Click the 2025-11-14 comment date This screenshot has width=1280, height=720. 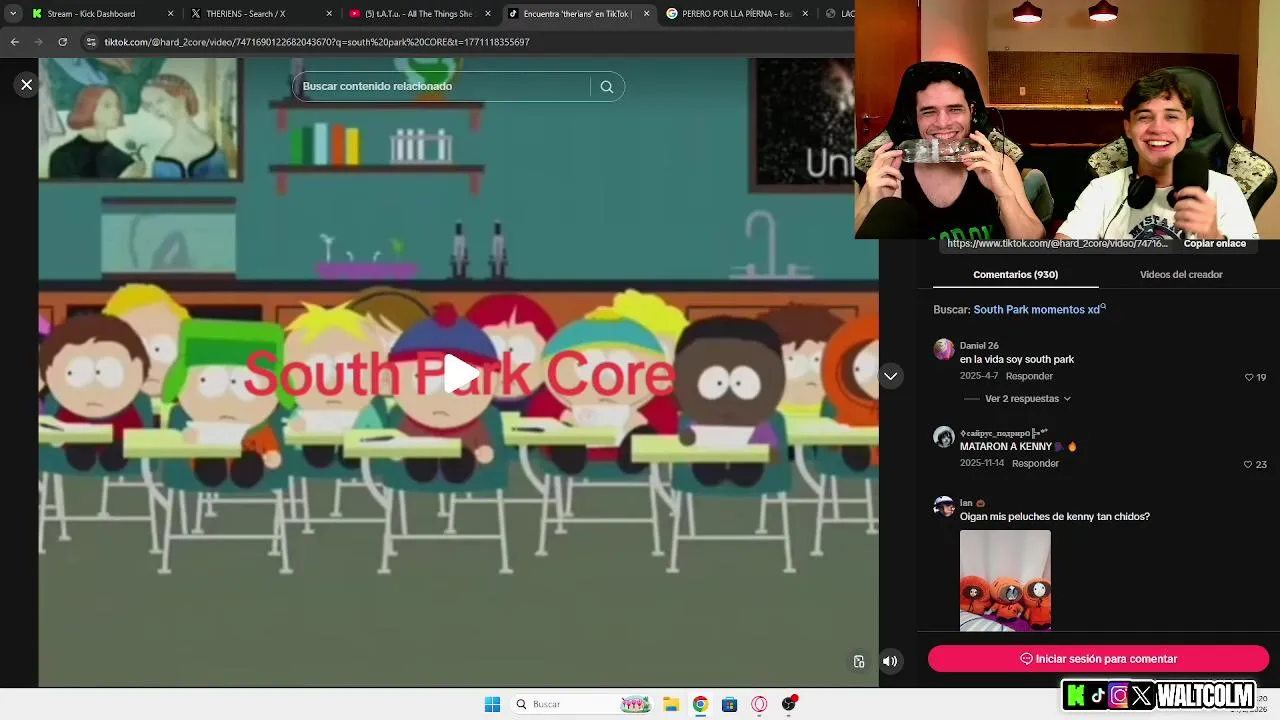point(982,463)
